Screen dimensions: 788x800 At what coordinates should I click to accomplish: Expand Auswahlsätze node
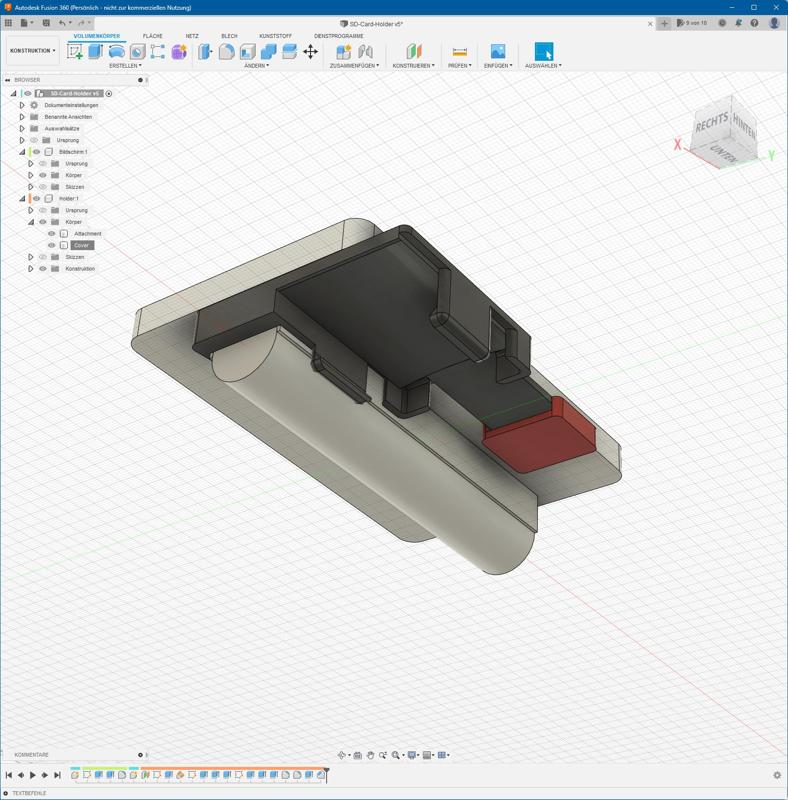(22, 129)
